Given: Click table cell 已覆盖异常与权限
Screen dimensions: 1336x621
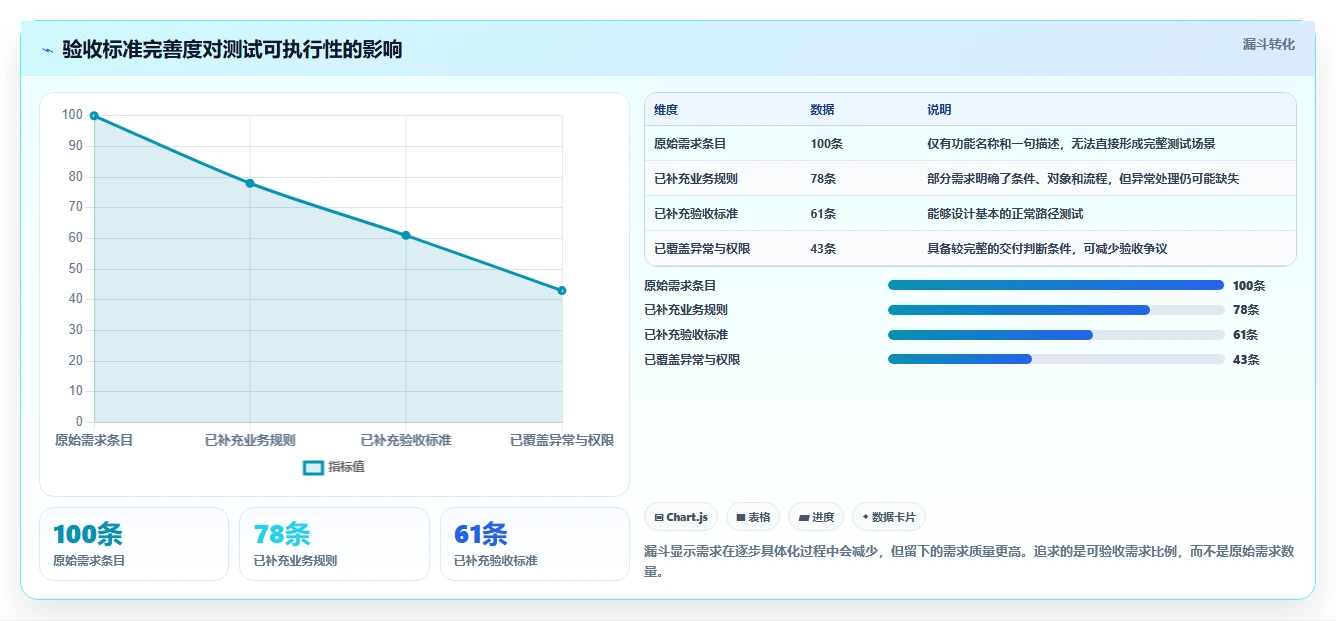Looking at the screenshot, I should click(x=702, y=249).
